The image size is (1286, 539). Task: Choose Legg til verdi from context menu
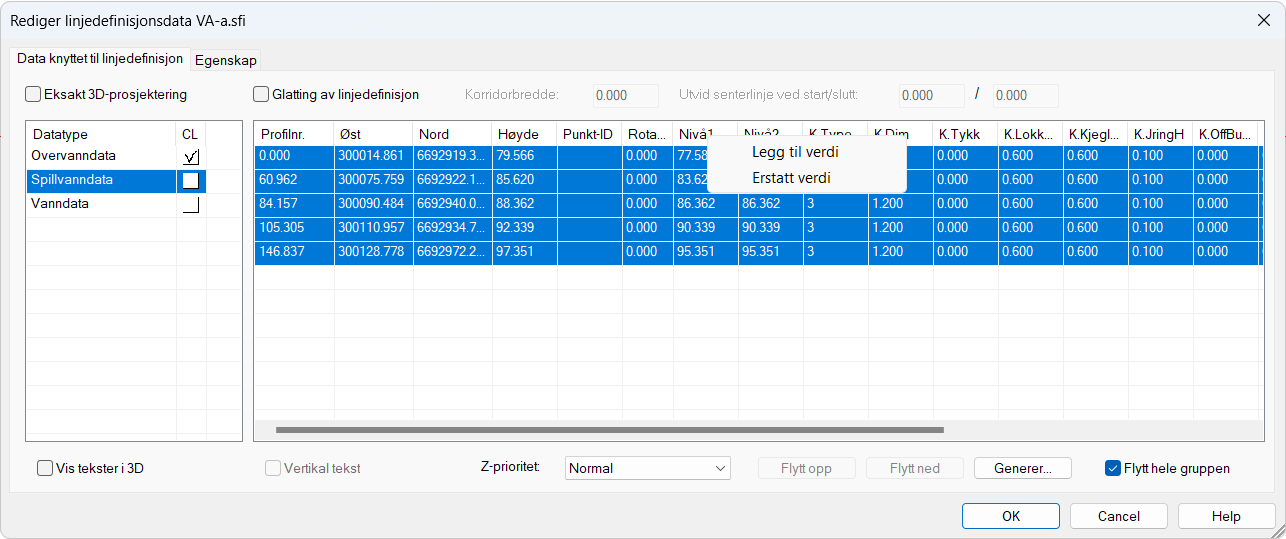[x=795, y=152]
